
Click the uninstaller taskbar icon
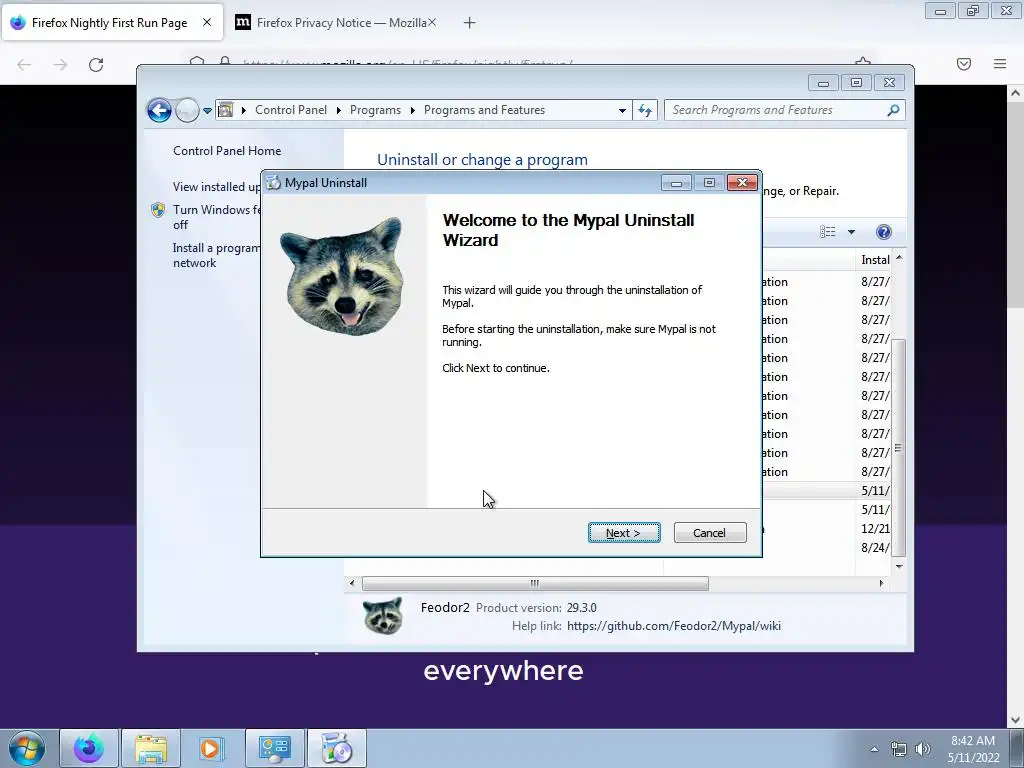click(336, 748)
